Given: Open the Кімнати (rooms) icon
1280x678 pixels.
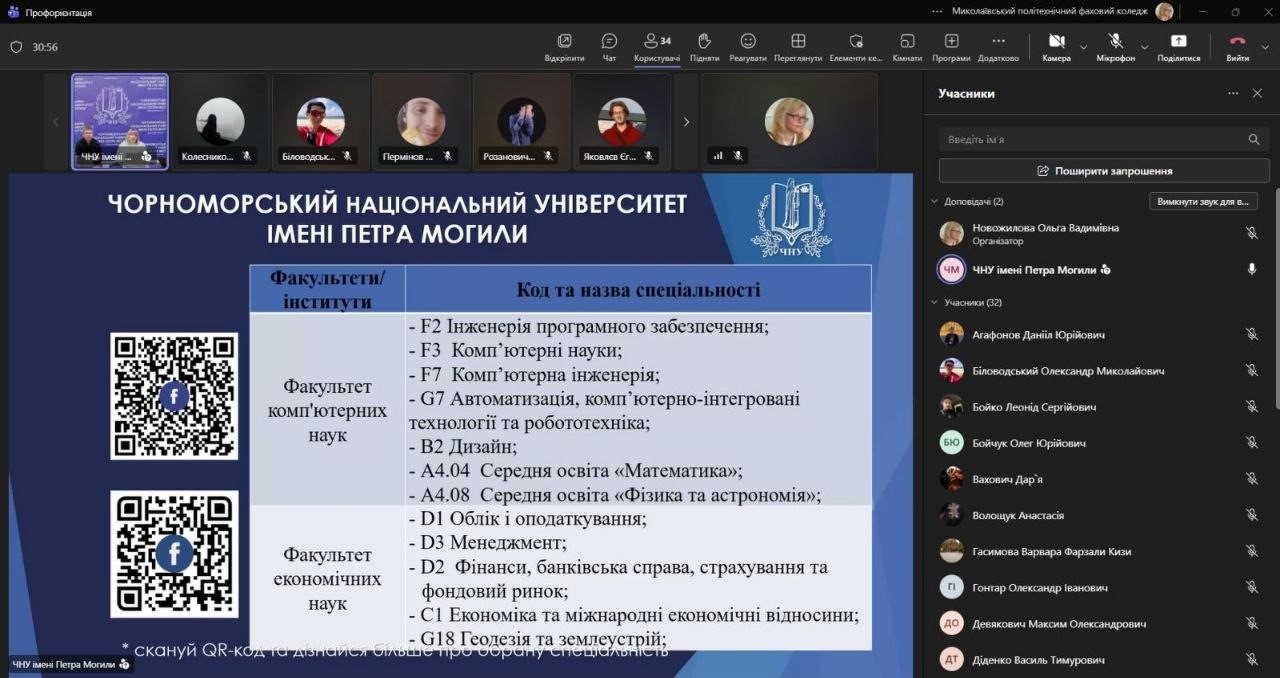Looking at the screenshot, I should pyautogui.click(x=907, y=46).
